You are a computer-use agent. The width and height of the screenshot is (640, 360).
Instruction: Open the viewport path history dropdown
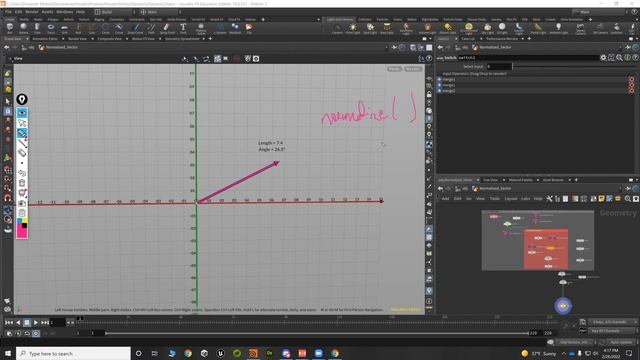coord(386,47)
